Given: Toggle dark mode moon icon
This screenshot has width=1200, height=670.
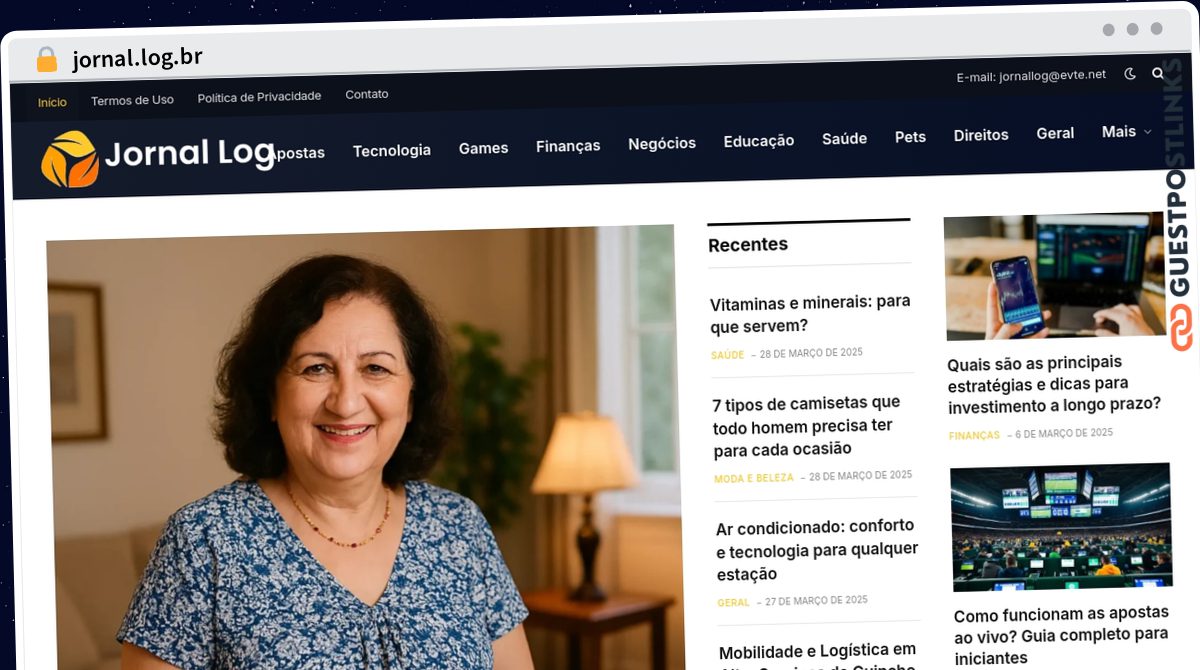Looking at the screenshot, I should click(x=1130, y=73).
